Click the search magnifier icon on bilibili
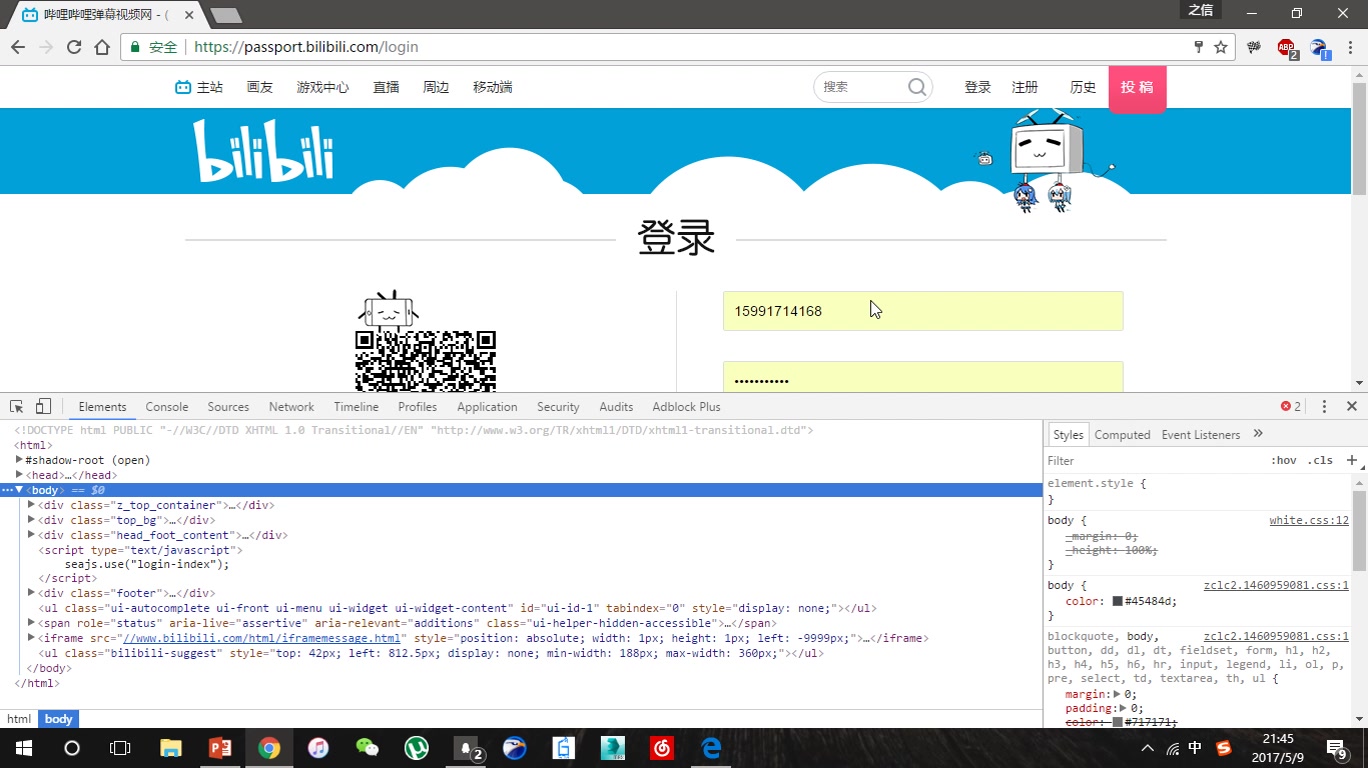 917,87
